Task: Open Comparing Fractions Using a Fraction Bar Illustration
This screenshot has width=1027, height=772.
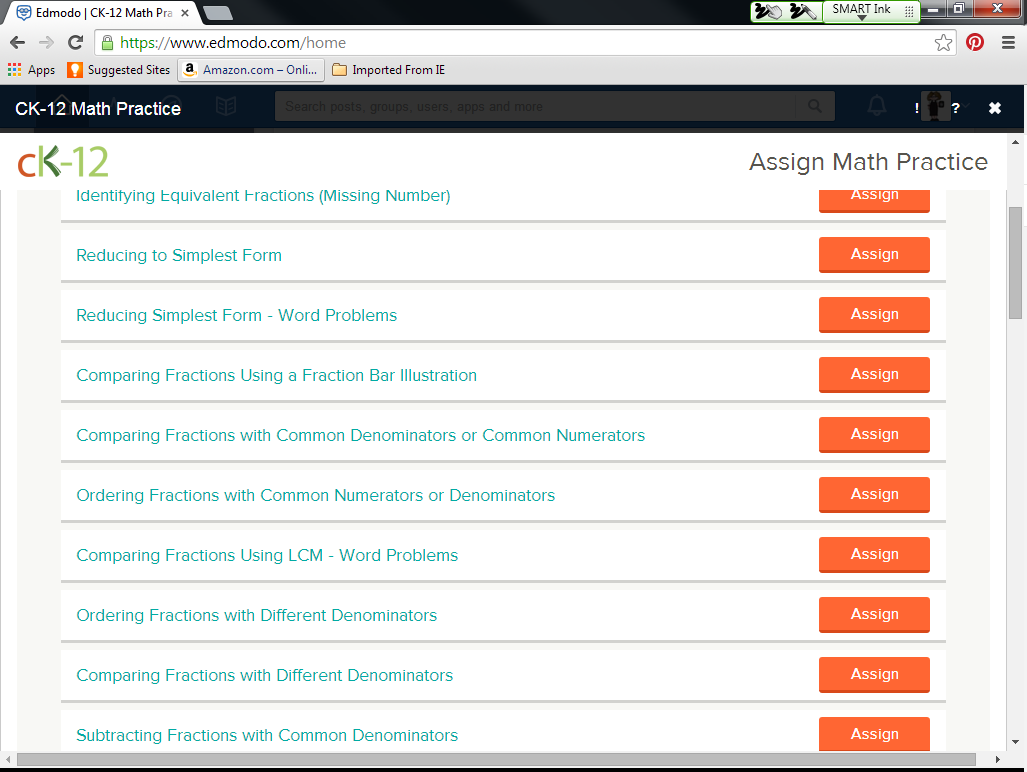Action: 276,375
